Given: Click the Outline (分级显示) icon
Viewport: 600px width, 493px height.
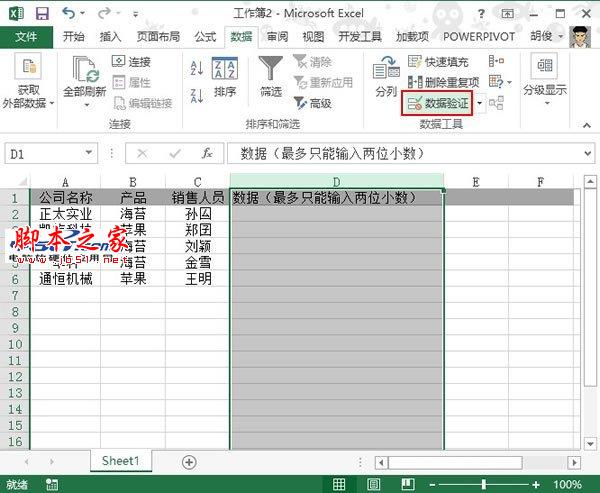Looking at the screenshot, I should click(544, 66).
